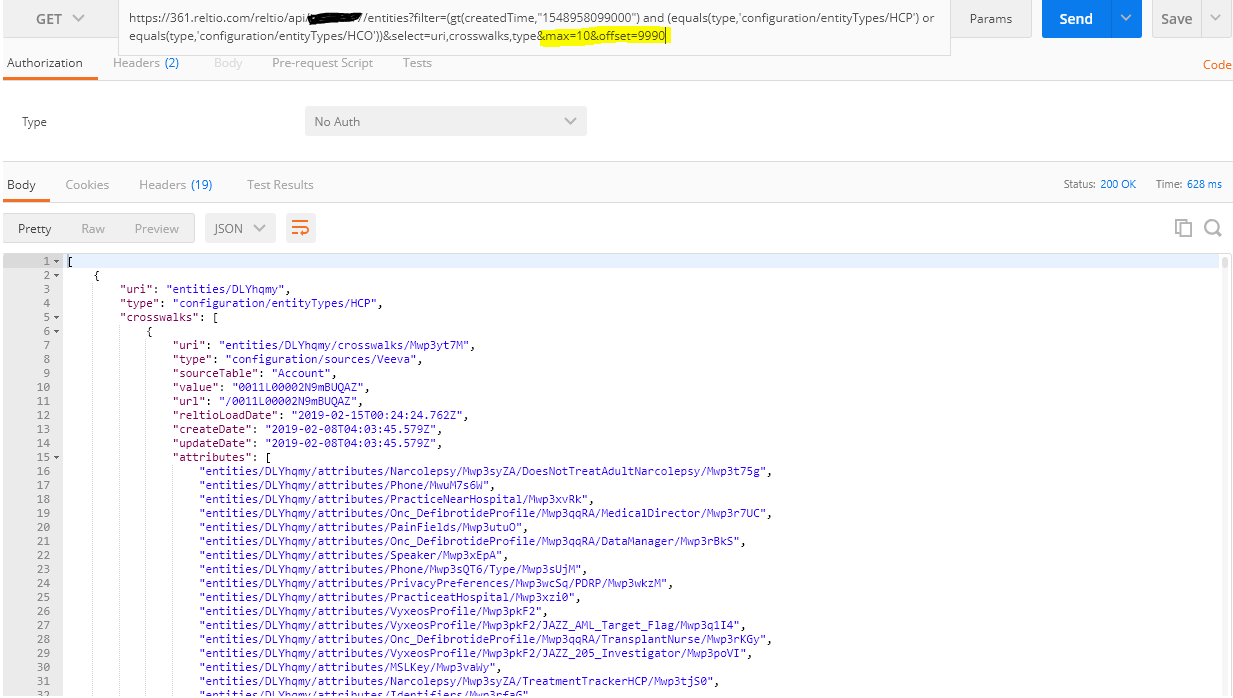The height and width of the screenshot is (698, 1233).
Task: Click the DataManager attribute on line 20
Action: tap(473, 541)
